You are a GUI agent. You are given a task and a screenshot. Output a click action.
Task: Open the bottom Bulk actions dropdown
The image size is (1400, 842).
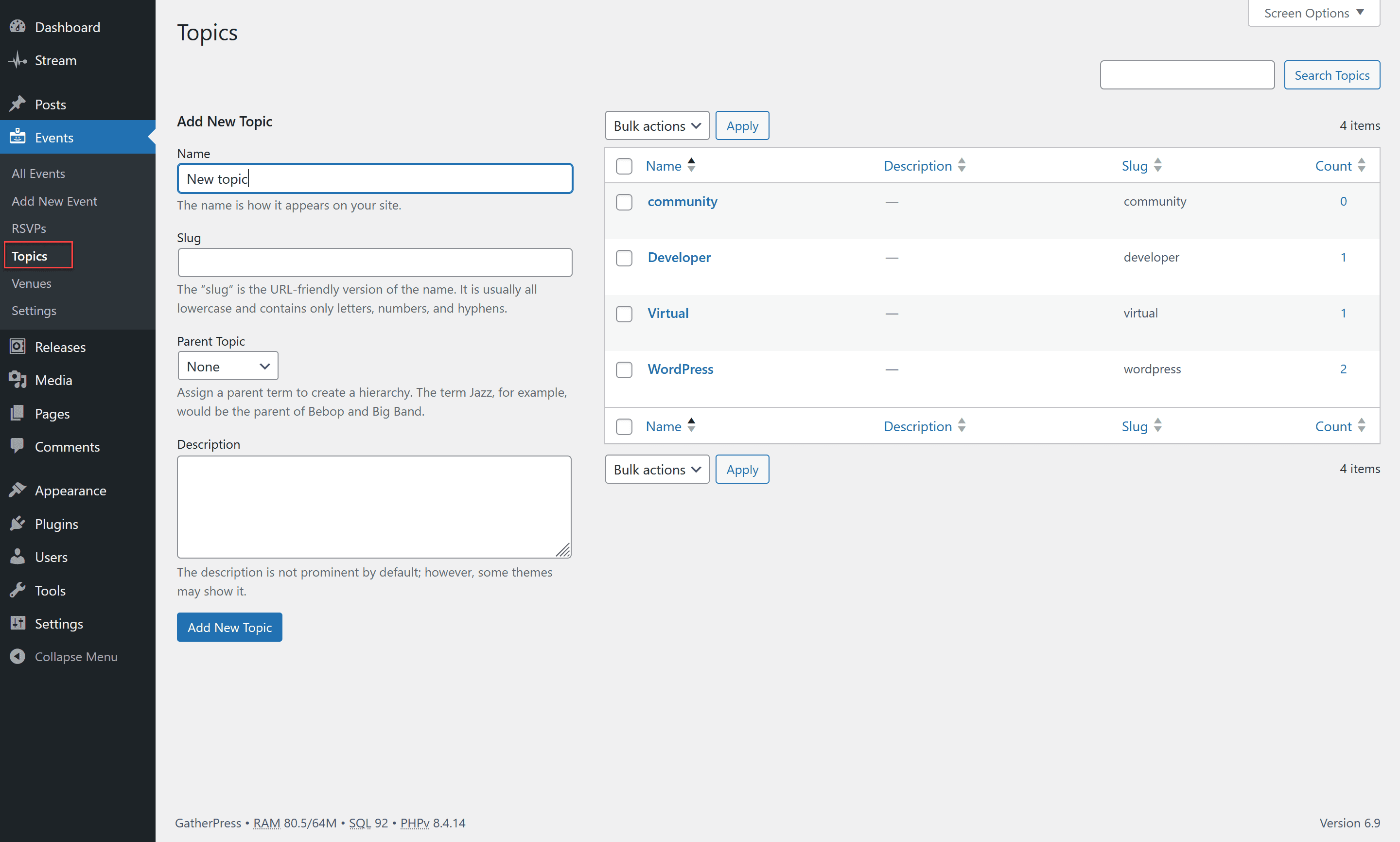point(657,469)
